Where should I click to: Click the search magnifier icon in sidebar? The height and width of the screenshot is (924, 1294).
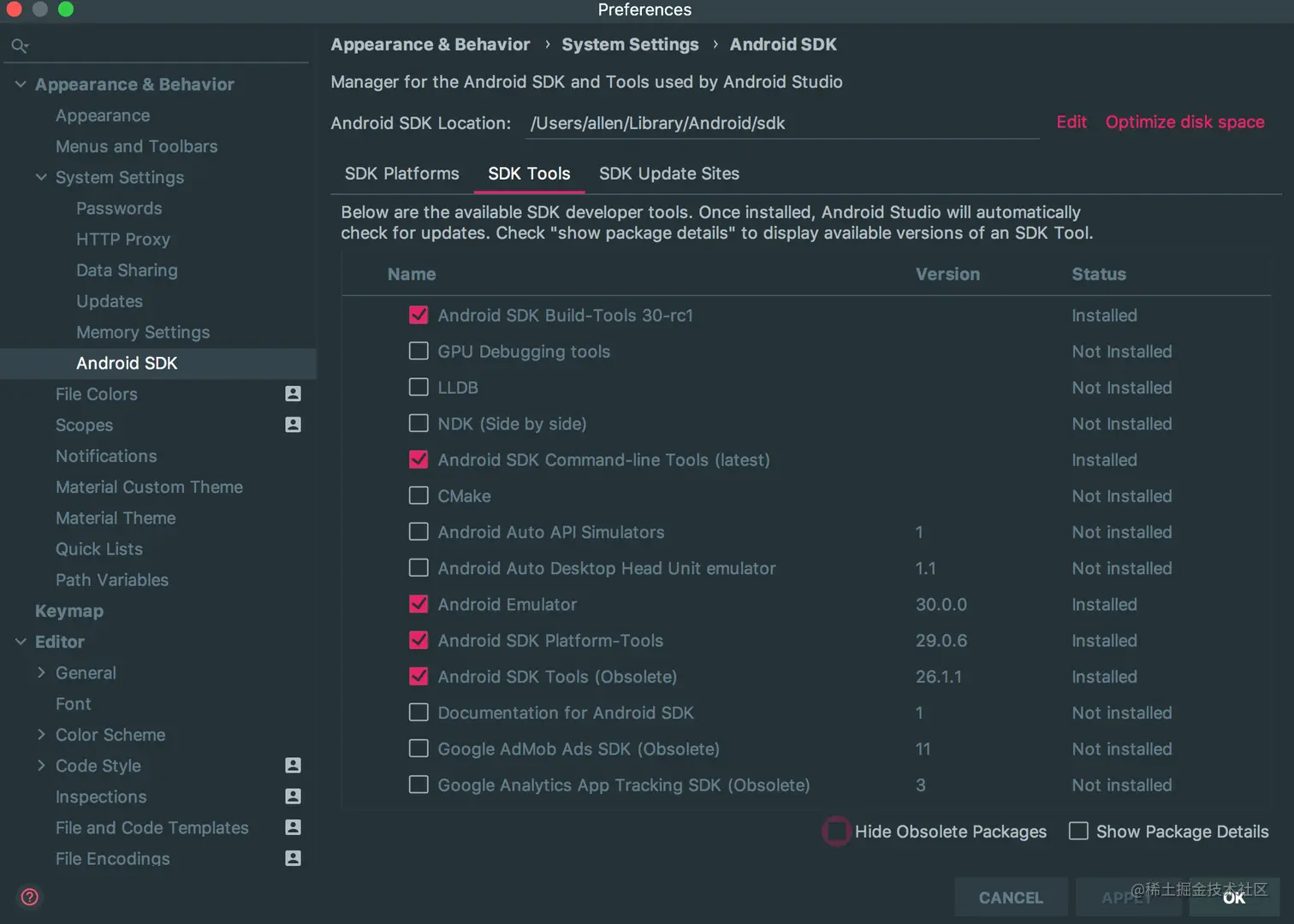(x=20, y=45)
